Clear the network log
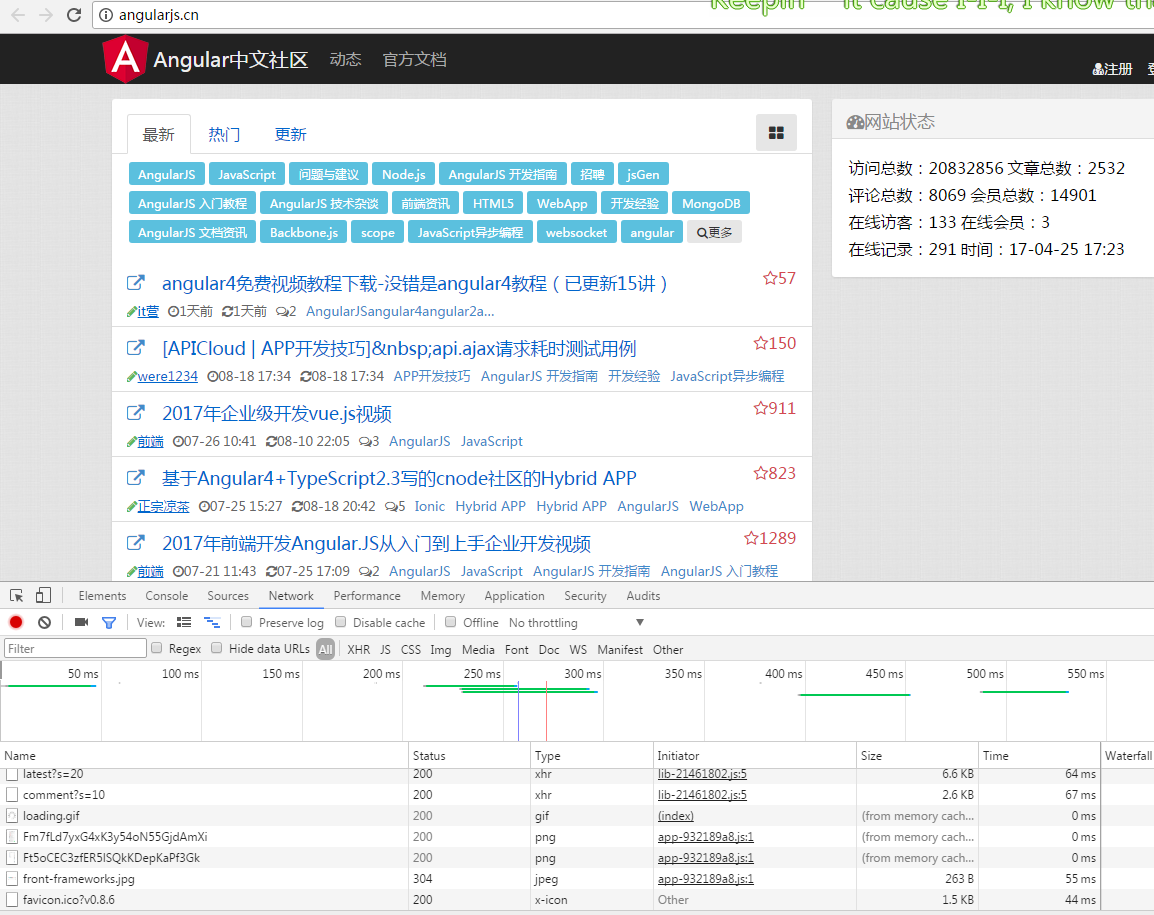This screenshot has height=915, width=1154. [44, 622]
